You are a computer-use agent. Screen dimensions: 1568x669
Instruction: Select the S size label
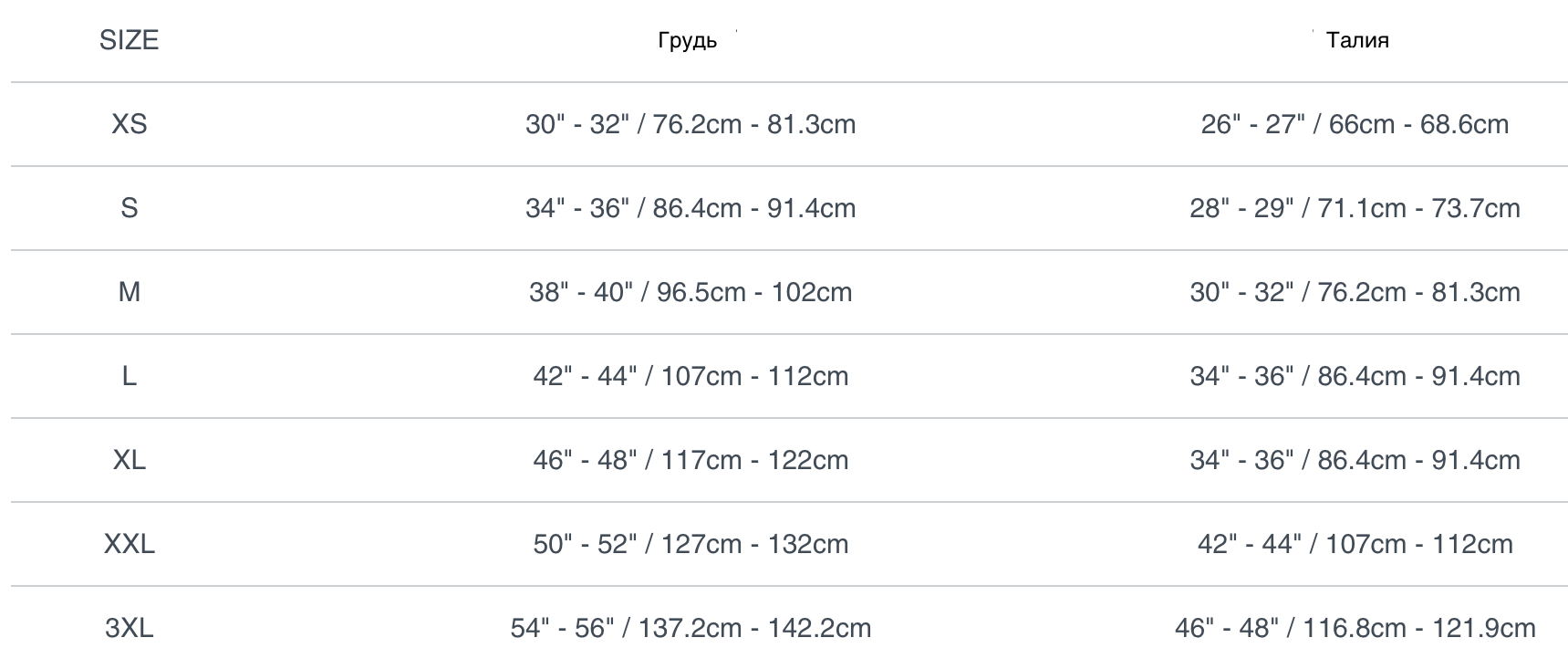[129, 208]
